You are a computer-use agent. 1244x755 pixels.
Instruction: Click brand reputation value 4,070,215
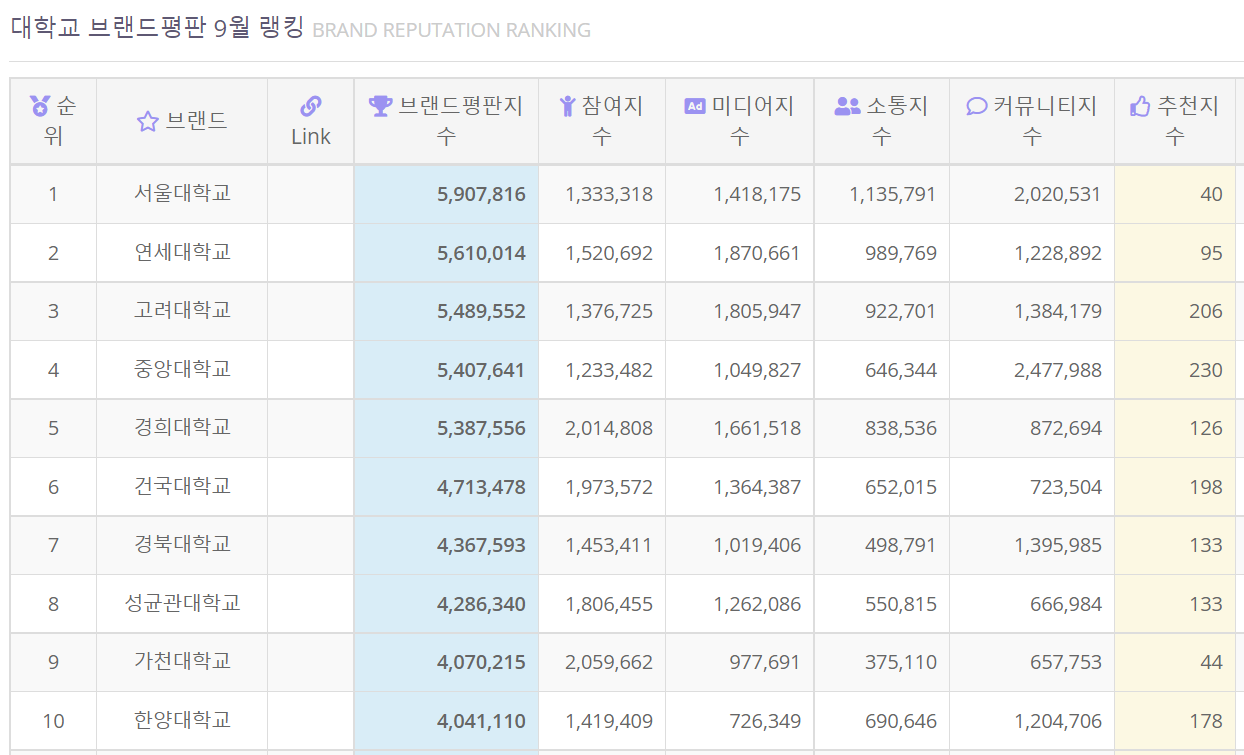tap(481, 662)
